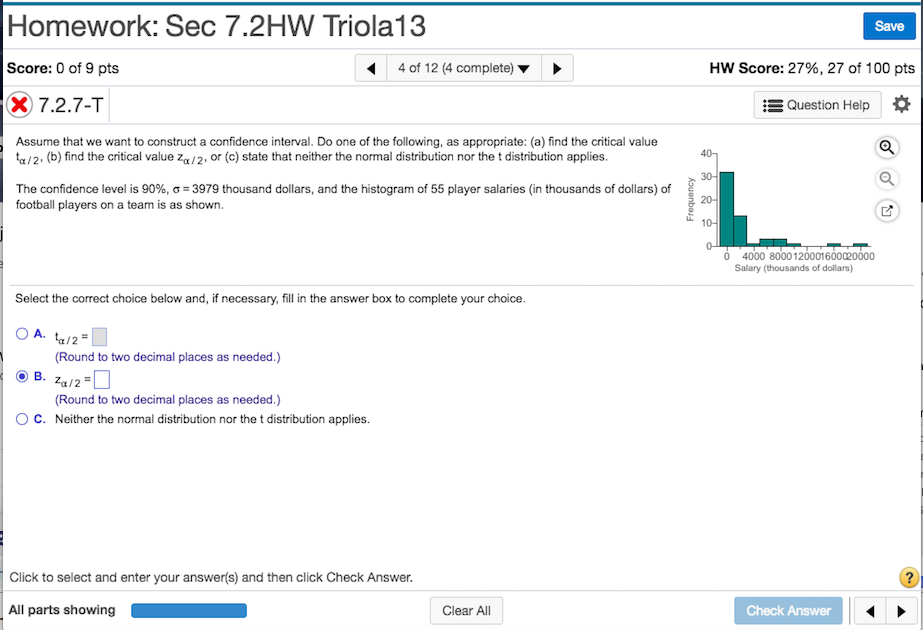Open the histogram in a larger window
The height and width of the screenshot is (630, 923).
click(x=886, y=211)
